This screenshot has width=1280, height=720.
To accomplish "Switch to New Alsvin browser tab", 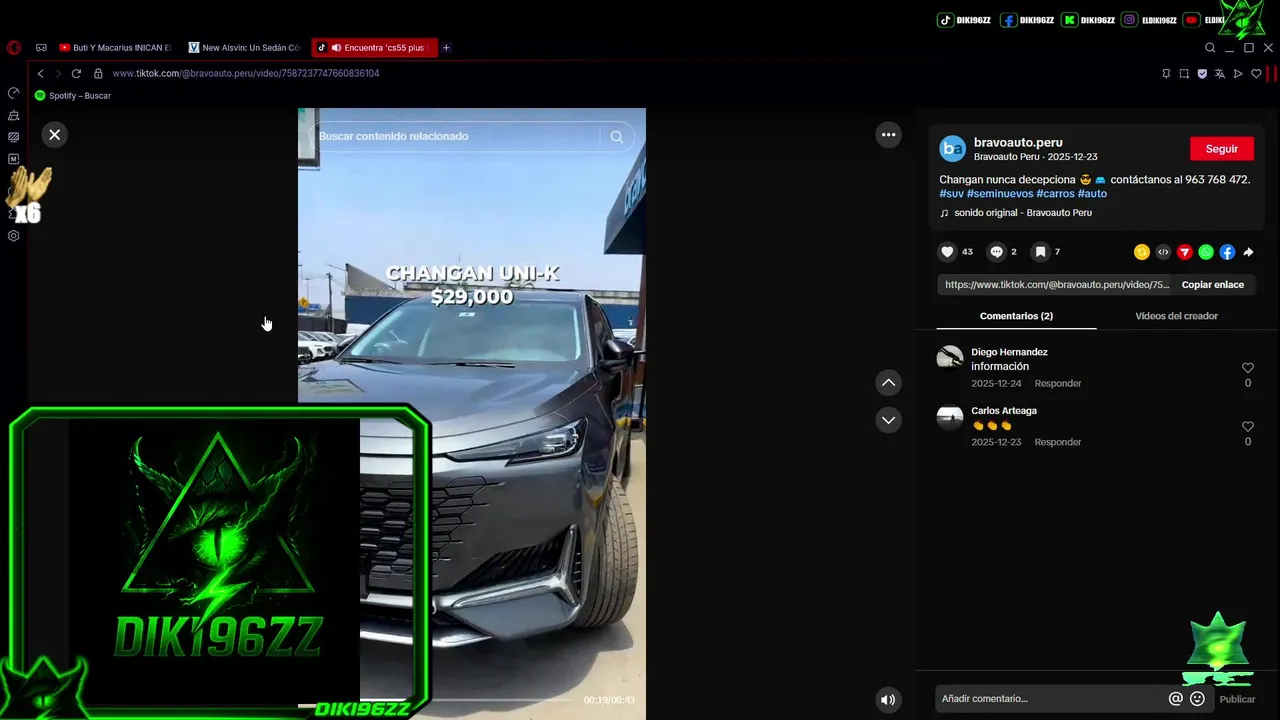I will coord(244,47).
